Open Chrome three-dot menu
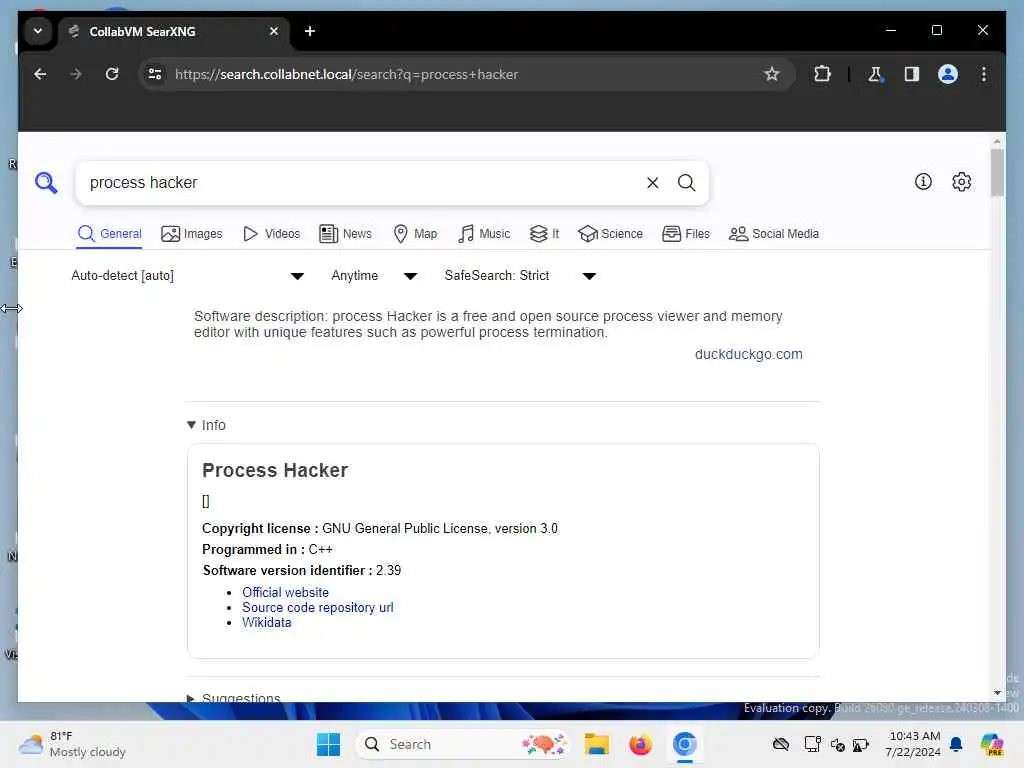The image size is (1024, 768). (x=984, y=74)
